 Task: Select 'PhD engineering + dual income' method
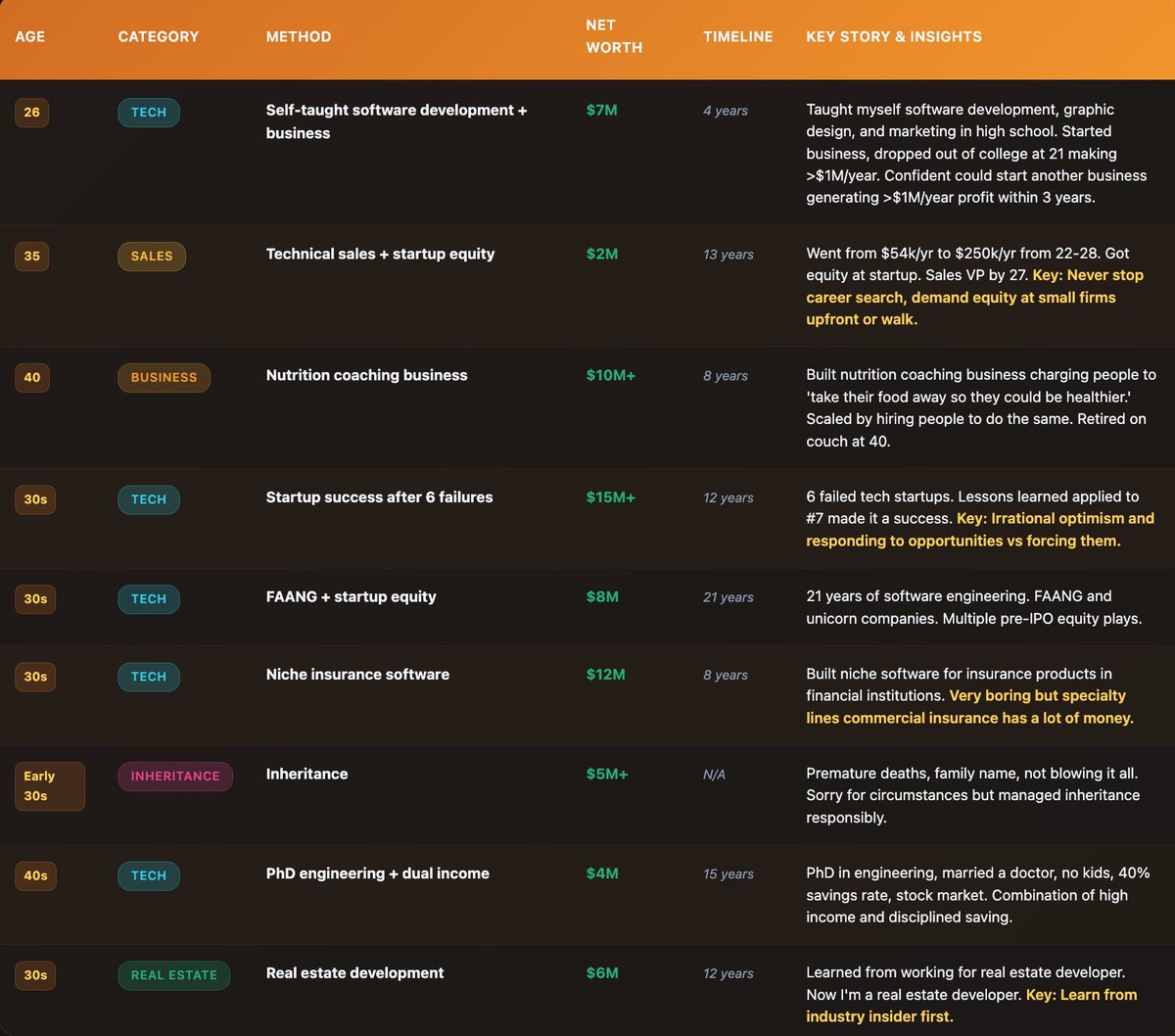[377, 873]
